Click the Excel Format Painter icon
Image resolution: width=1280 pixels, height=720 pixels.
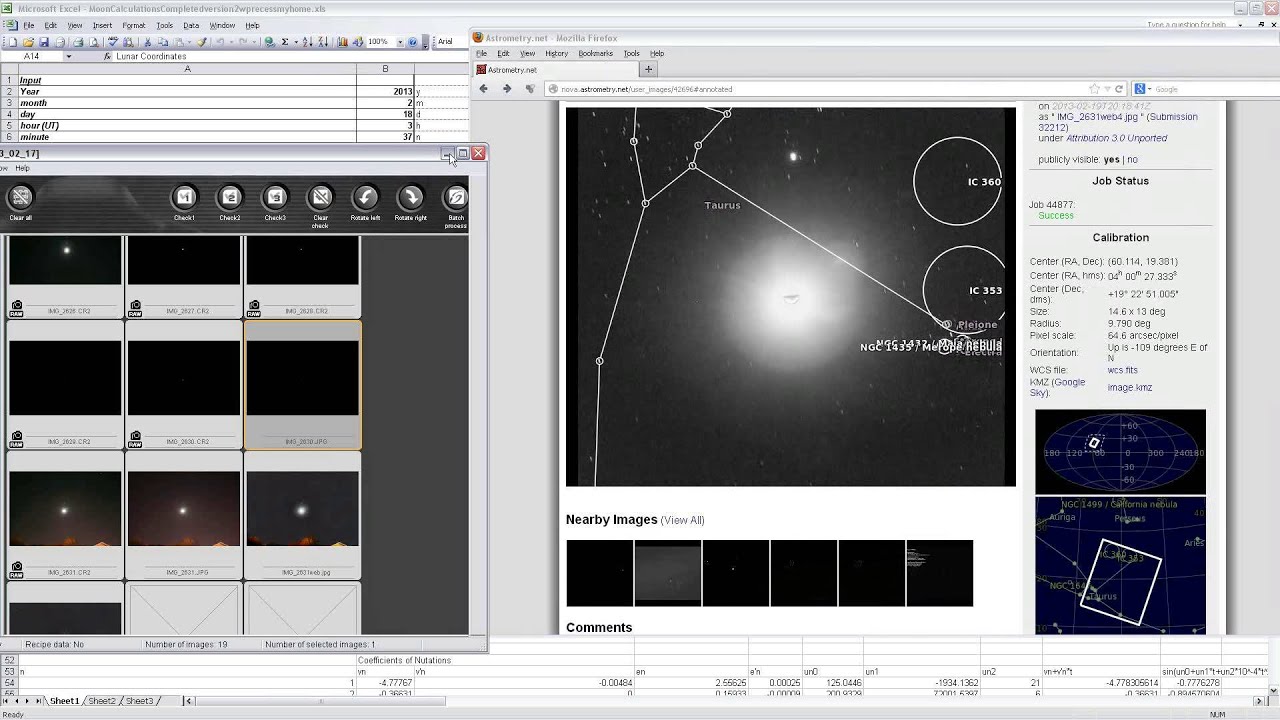[201, 42]
